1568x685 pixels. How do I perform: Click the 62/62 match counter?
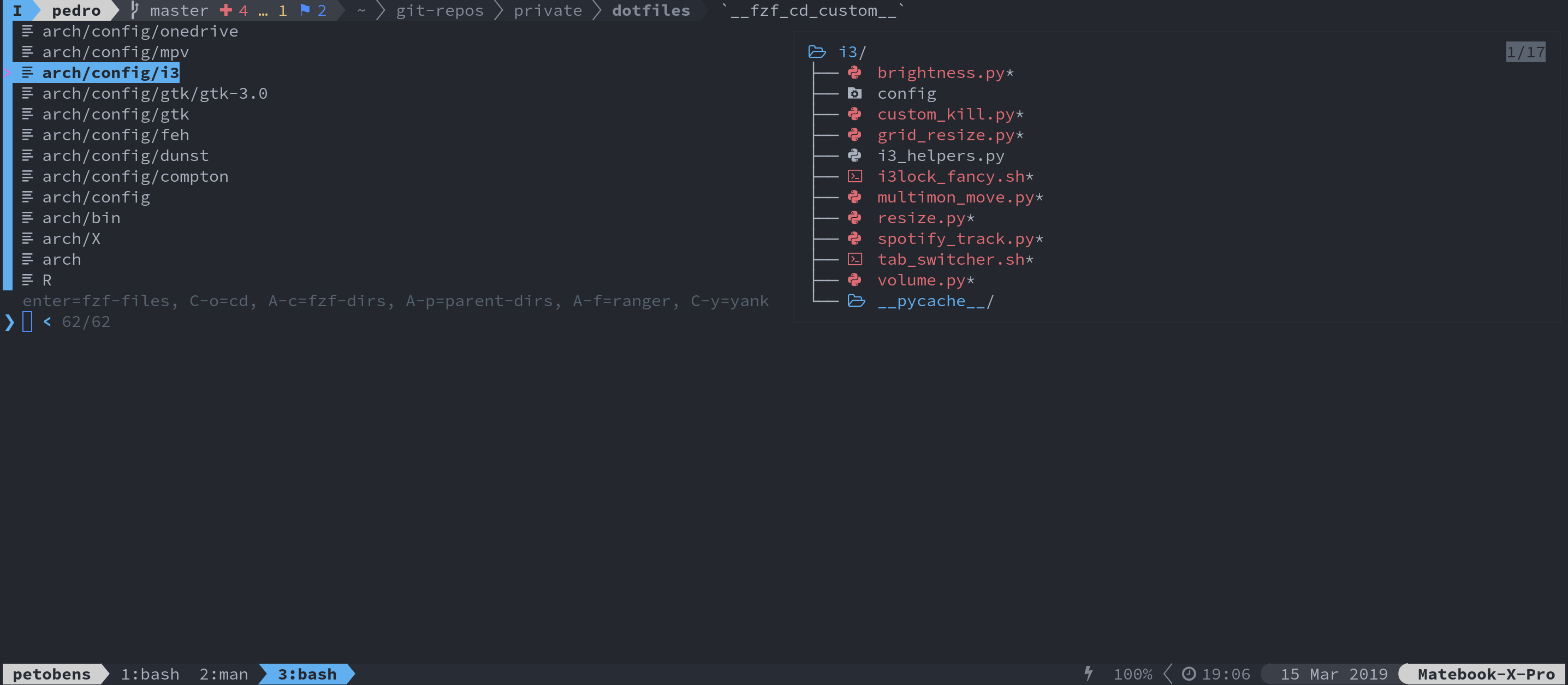pos(86,322)
